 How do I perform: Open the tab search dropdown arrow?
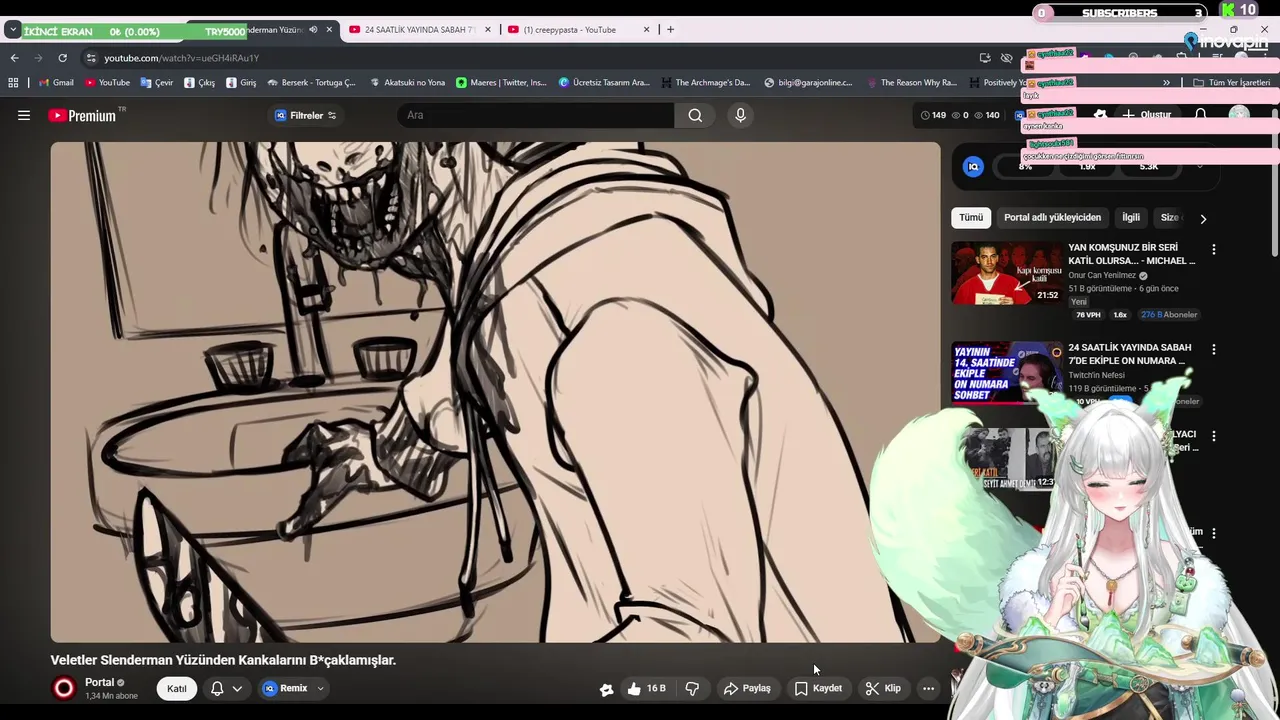click(x=12, y=30)
